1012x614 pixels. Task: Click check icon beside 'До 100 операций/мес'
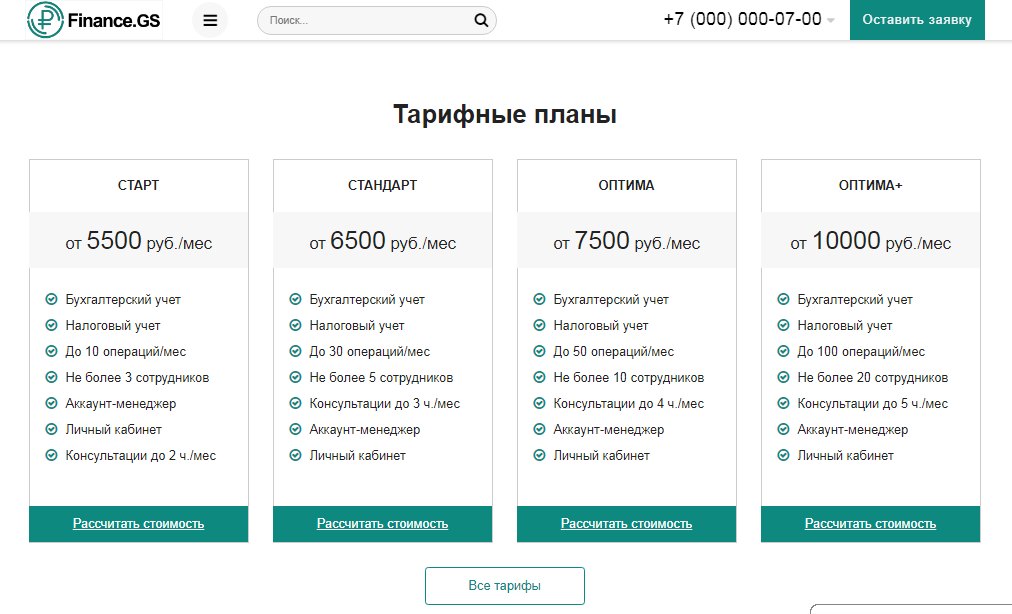(784, 352)
